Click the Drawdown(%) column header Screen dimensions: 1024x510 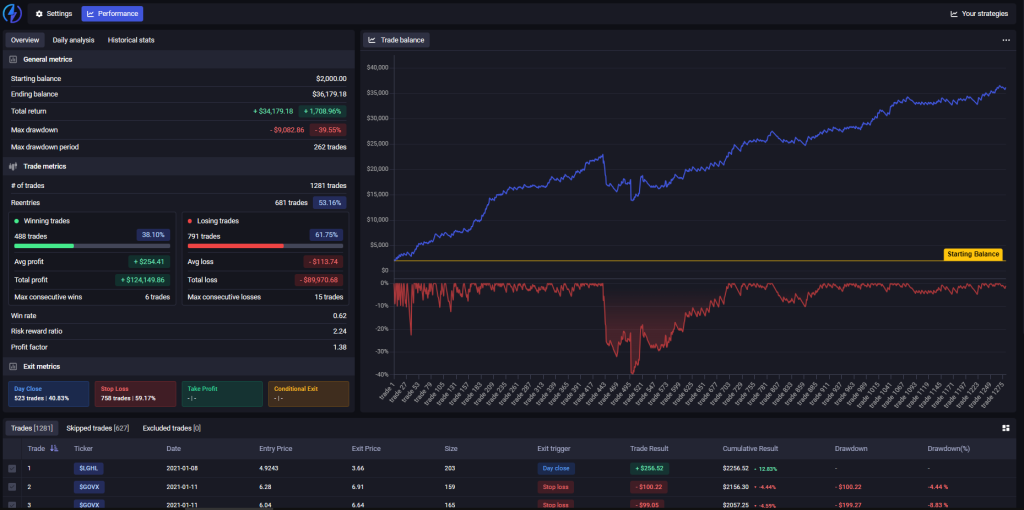click(x=947, y=449)
